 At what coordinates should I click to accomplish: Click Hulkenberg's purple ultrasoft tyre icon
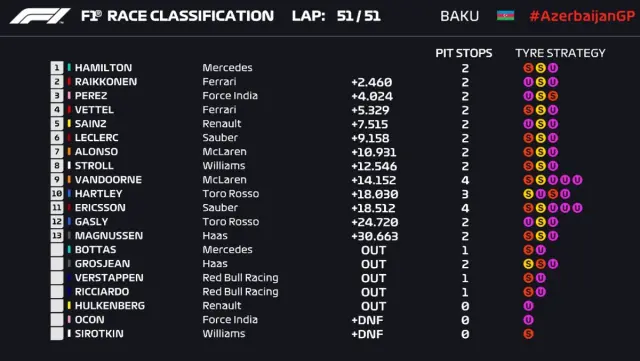[x=528, y=306]
